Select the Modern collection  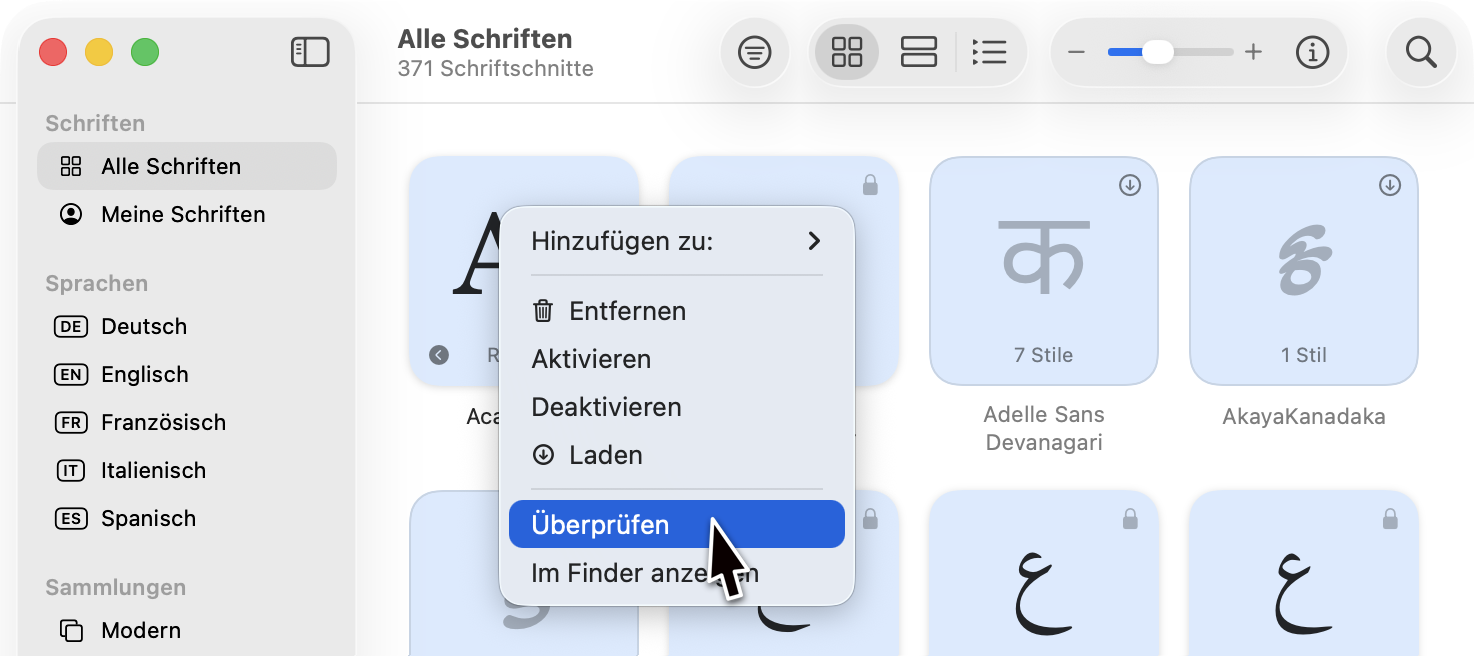tap(140, 630)
